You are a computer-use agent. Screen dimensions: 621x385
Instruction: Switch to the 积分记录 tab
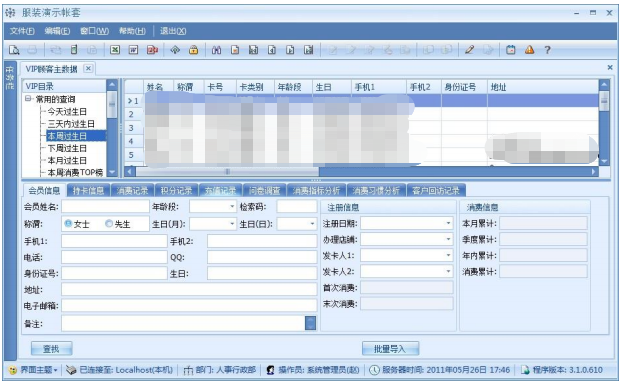(176, 191)
